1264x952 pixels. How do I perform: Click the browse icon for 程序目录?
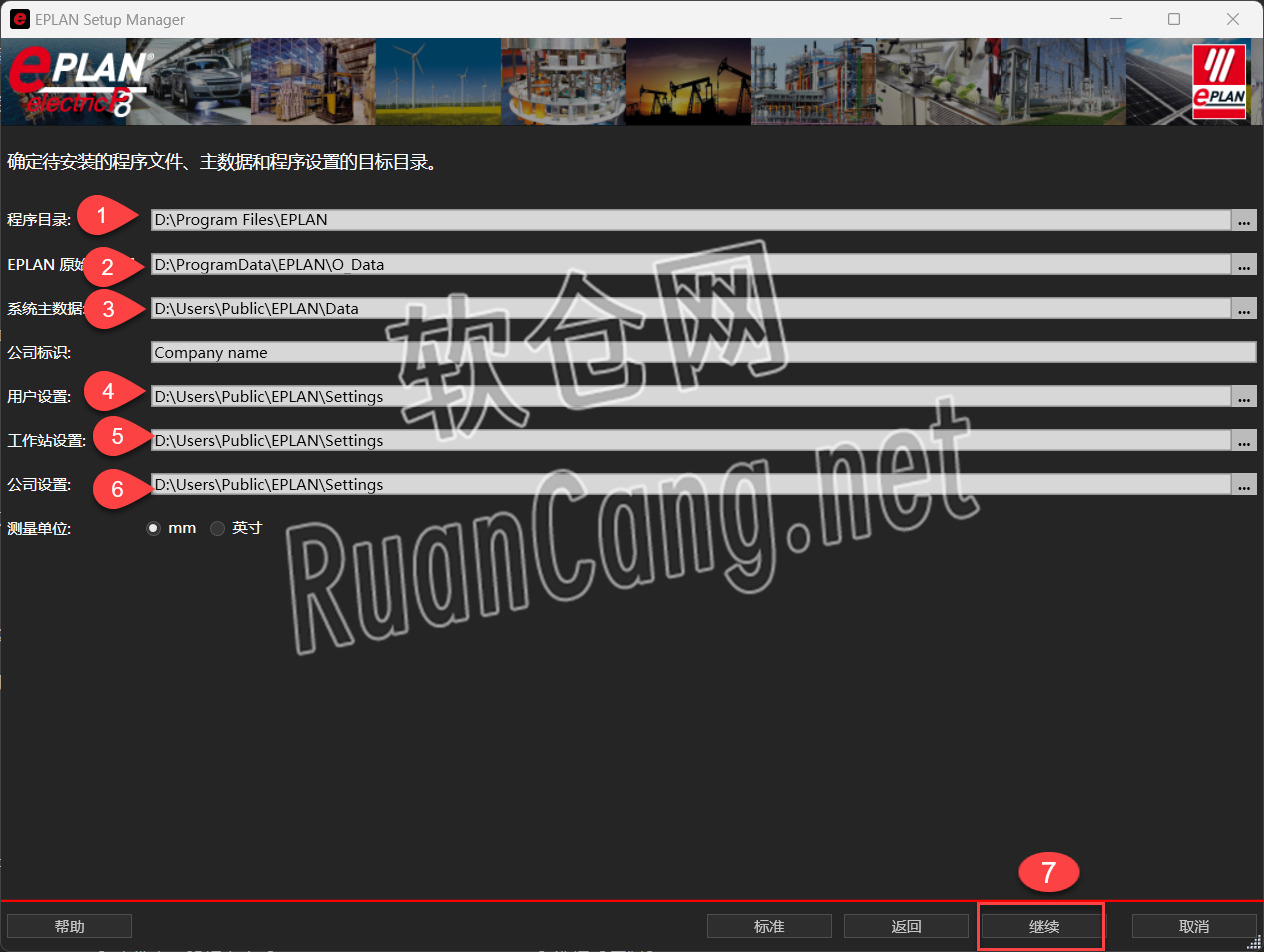pyautogui.click(x=1243, y=221)
